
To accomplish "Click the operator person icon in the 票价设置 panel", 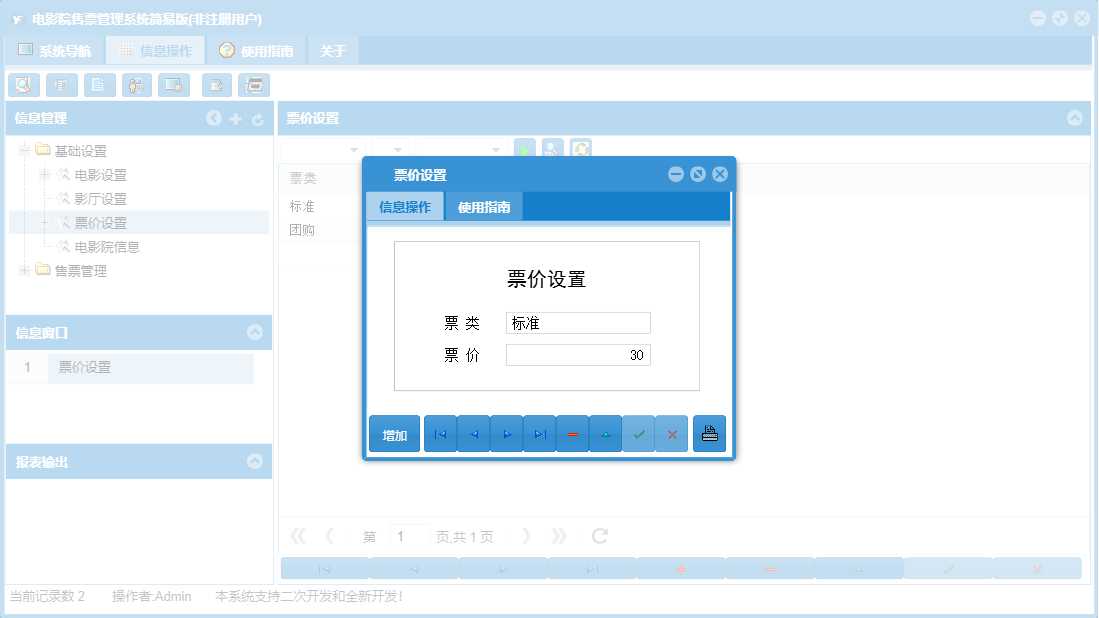I will pyautogui.click(x=553, y=149).
